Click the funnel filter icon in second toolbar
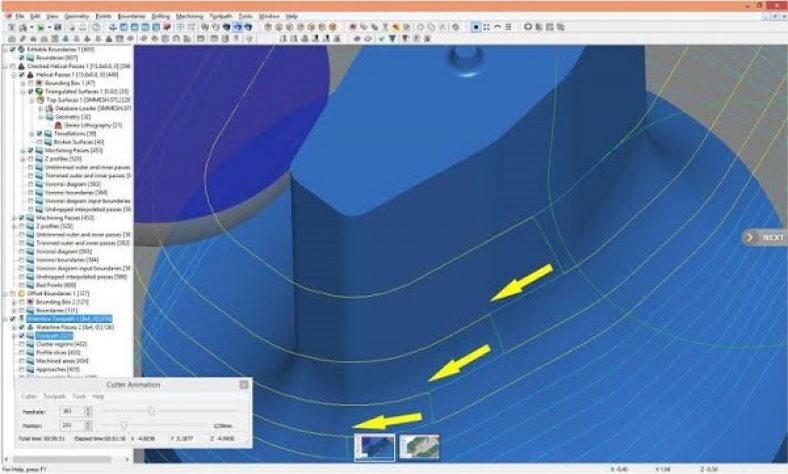 click(392, 38)
